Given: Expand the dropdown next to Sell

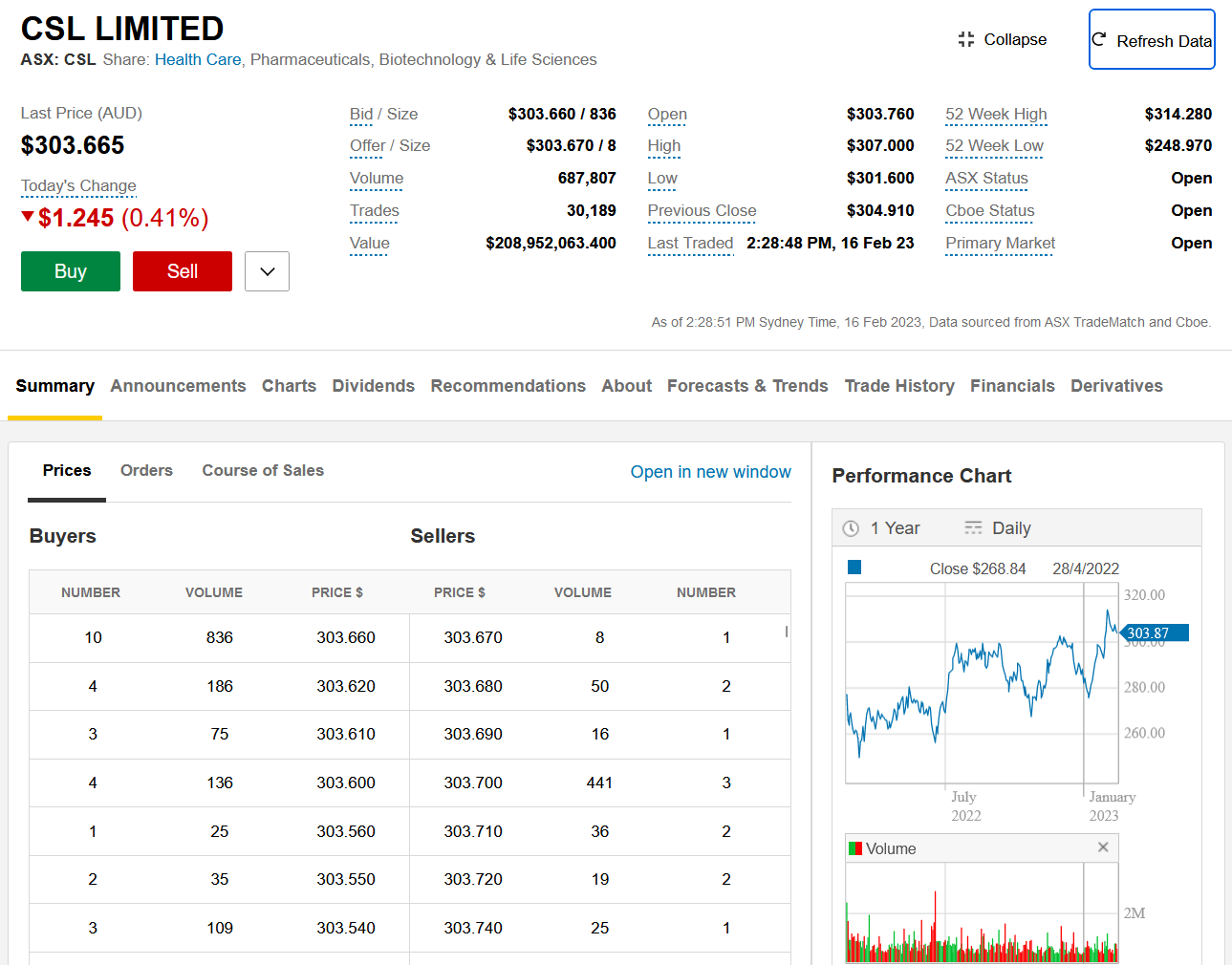Looking at the screenshot, I should pyautogui.click(x=267, y=271).
